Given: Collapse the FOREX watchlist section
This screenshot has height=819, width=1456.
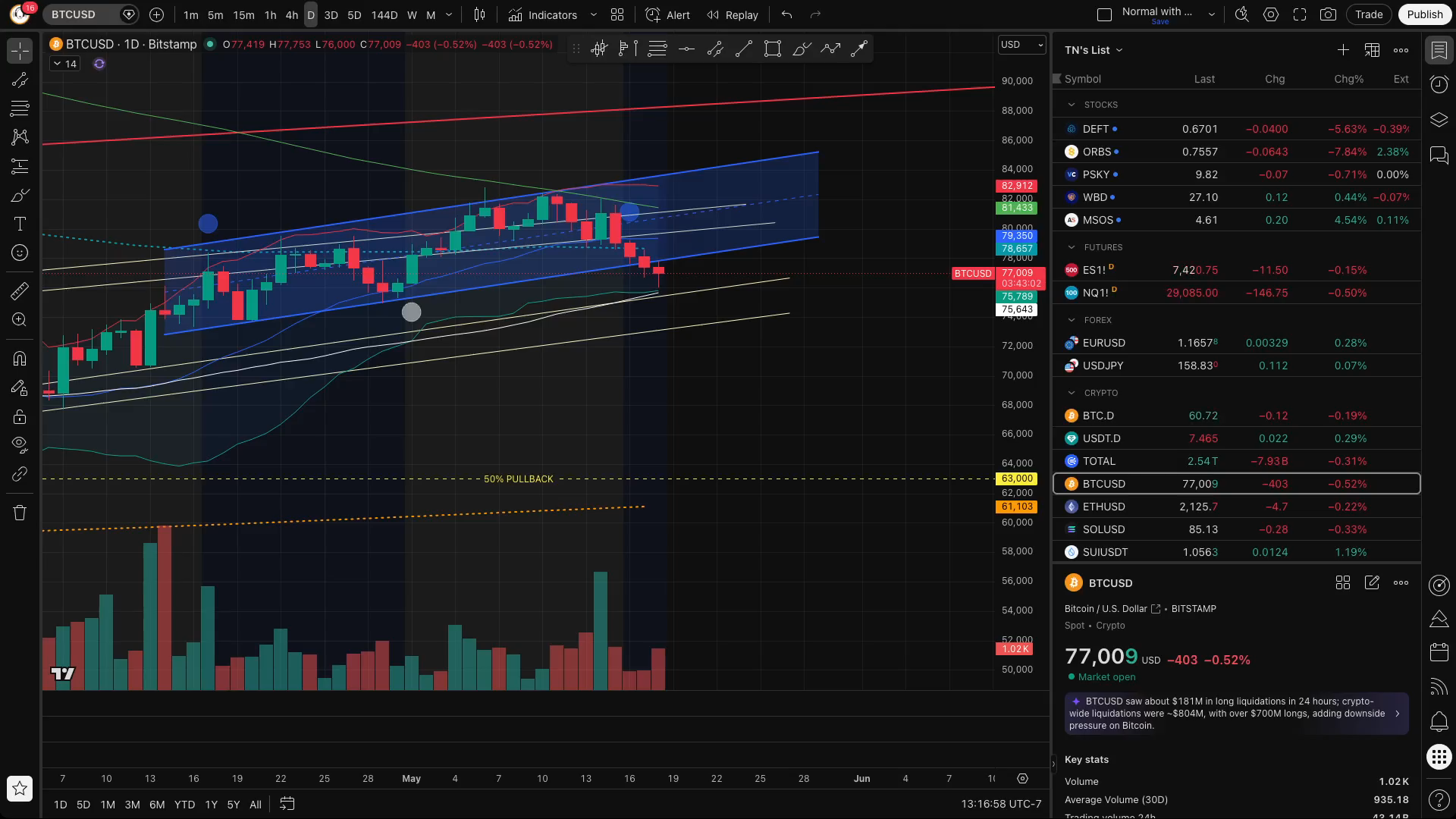Looking at the screenshot, I should (1072, 320).
